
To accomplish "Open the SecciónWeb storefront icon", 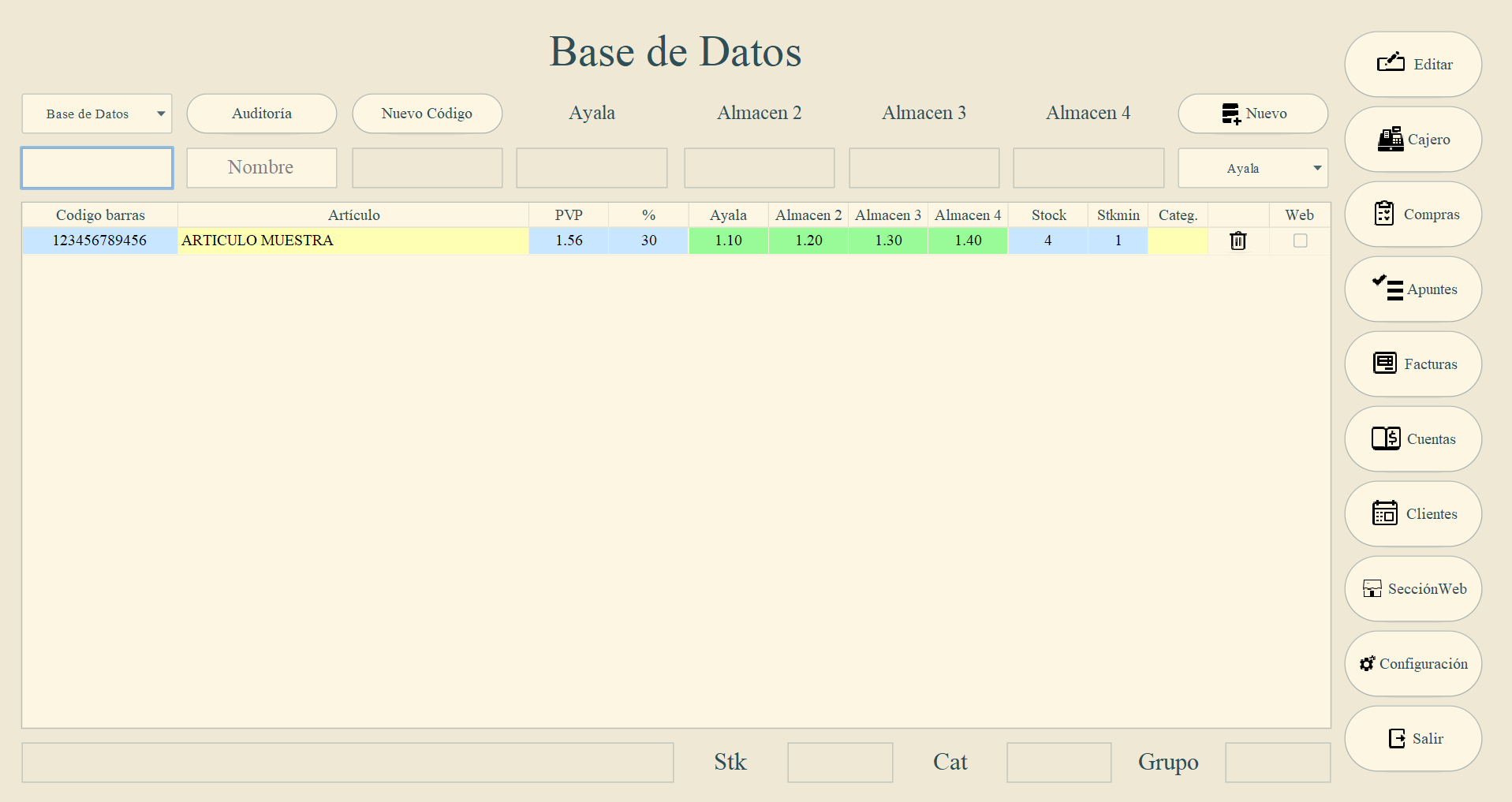I will 1372,588.
